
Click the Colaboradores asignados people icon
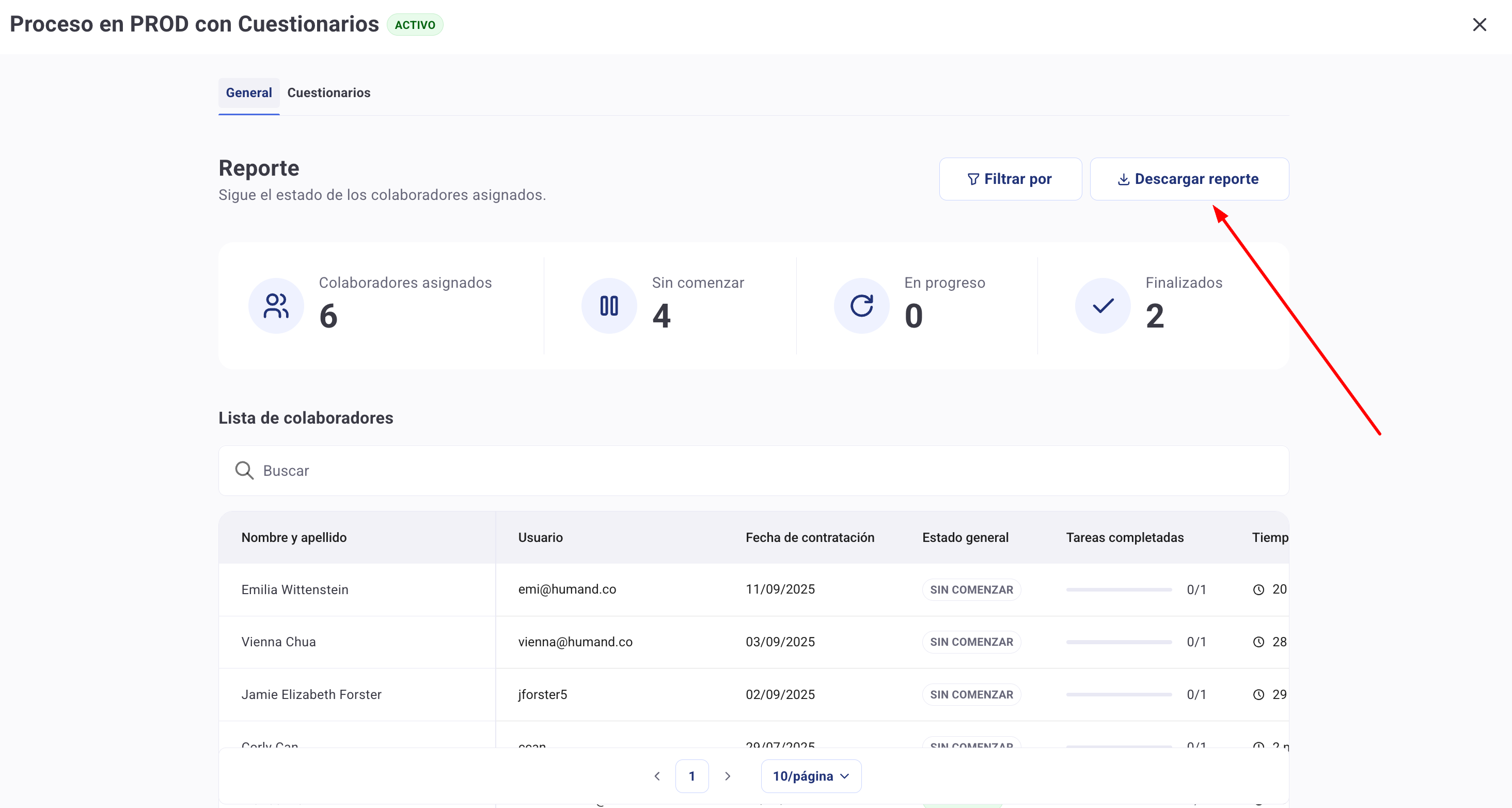[x=276, y=306]
